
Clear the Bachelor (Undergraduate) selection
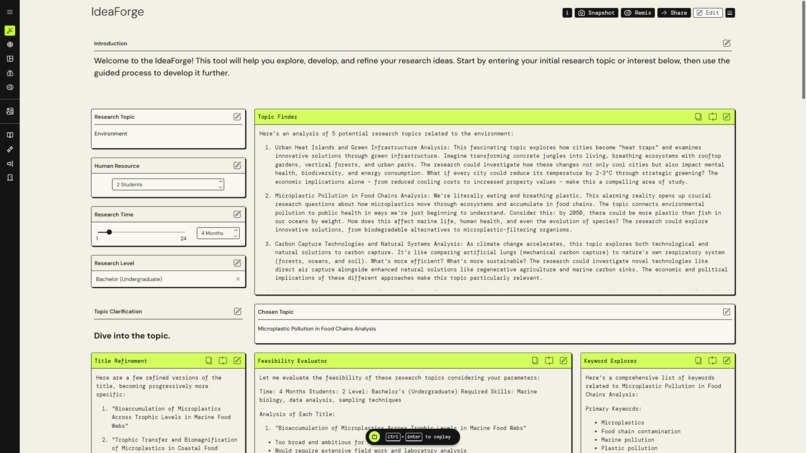(x=237, y=279)
